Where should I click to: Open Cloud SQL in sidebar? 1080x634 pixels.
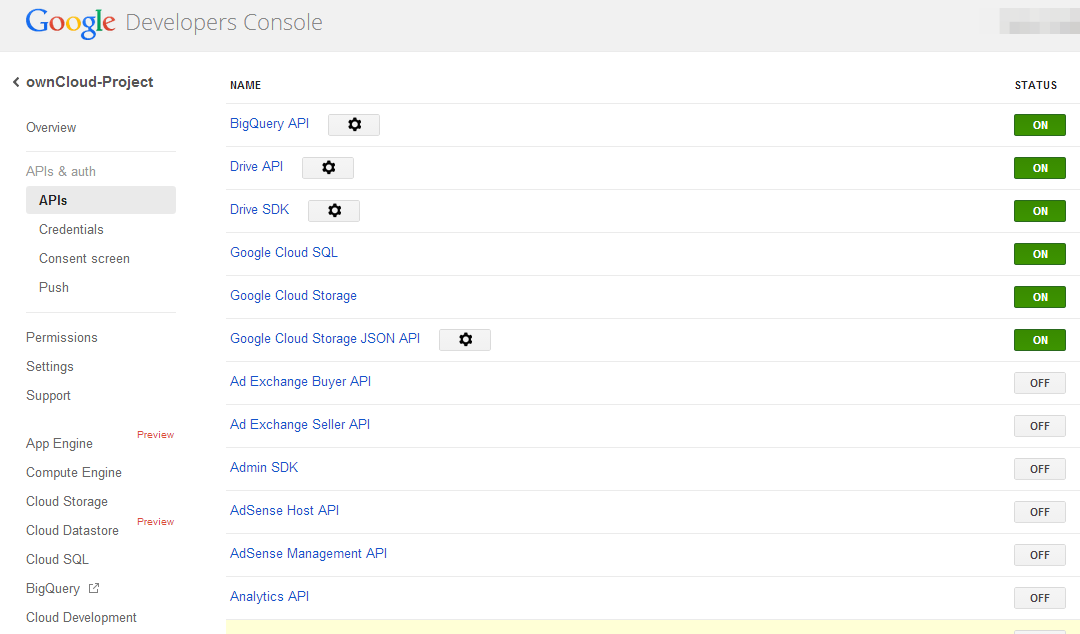click(57, 560)
